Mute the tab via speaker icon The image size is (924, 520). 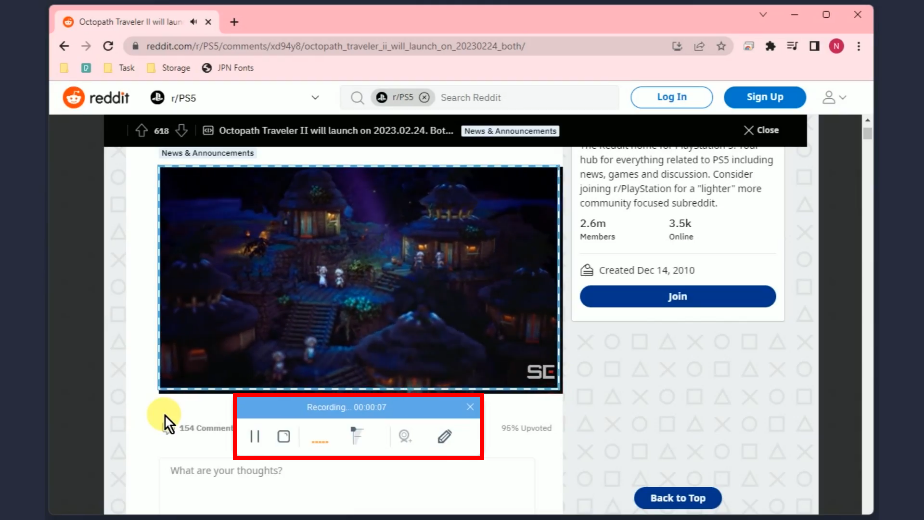coord(194,22)
